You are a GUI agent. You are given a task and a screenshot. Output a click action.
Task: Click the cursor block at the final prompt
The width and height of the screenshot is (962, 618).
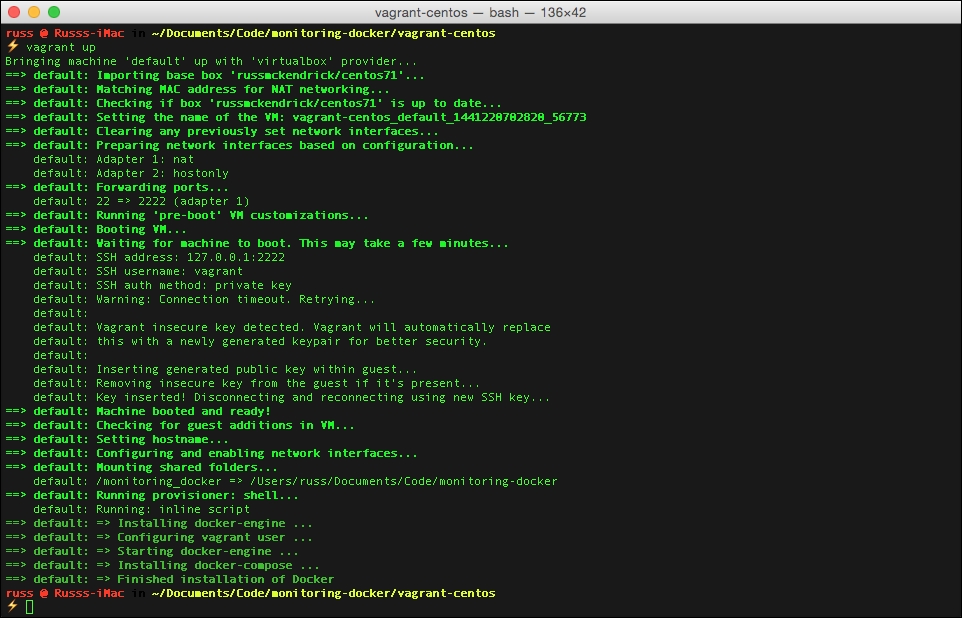pos(29,607)
